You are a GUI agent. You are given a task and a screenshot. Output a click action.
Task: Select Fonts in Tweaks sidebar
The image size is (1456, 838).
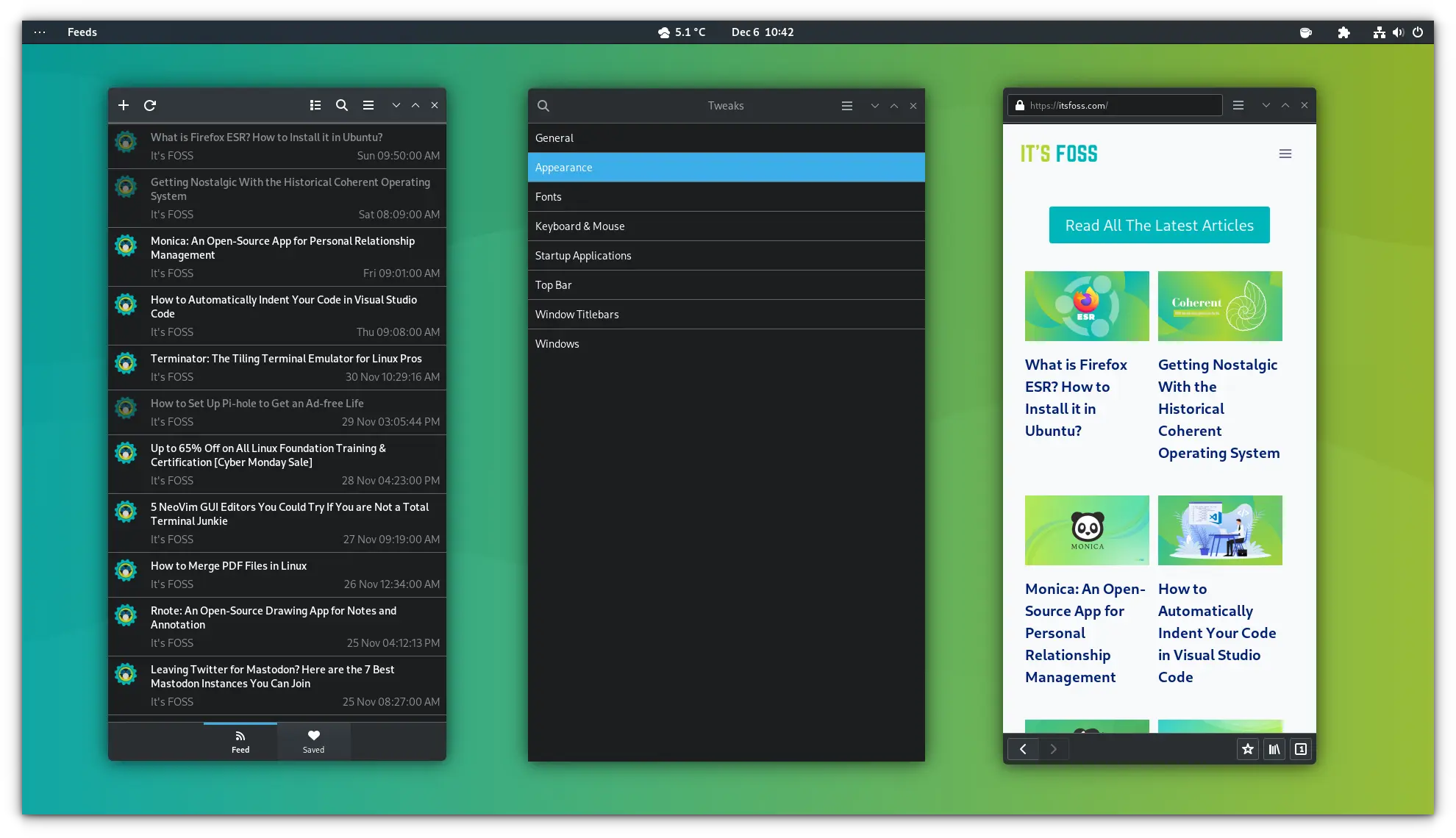tap(727, 196)
